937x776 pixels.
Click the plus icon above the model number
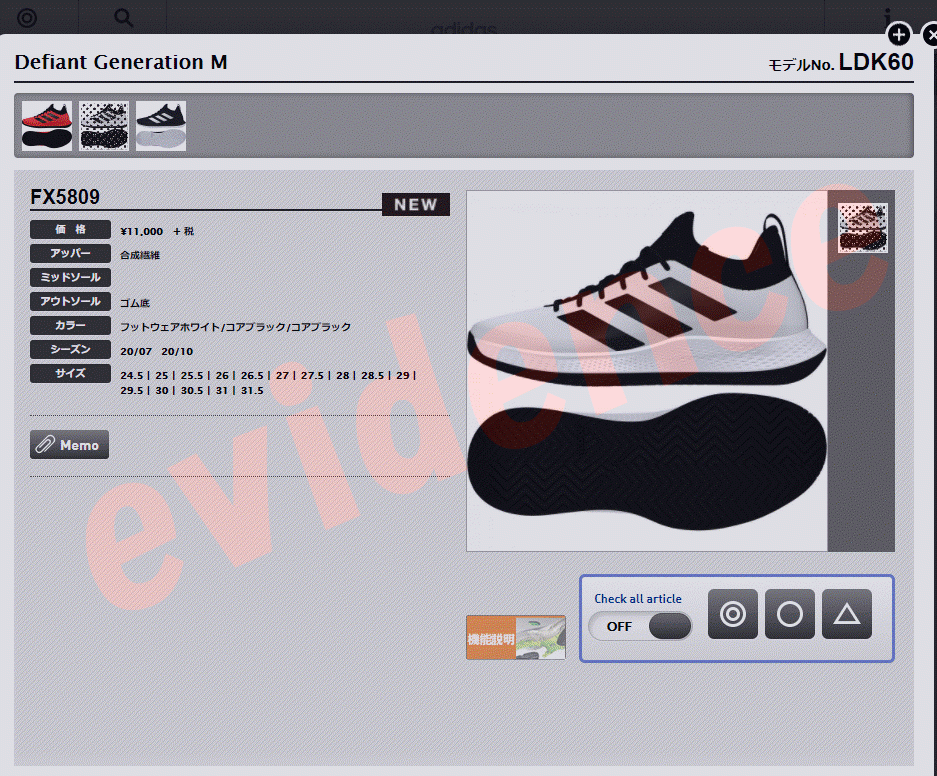pos(899,35)
